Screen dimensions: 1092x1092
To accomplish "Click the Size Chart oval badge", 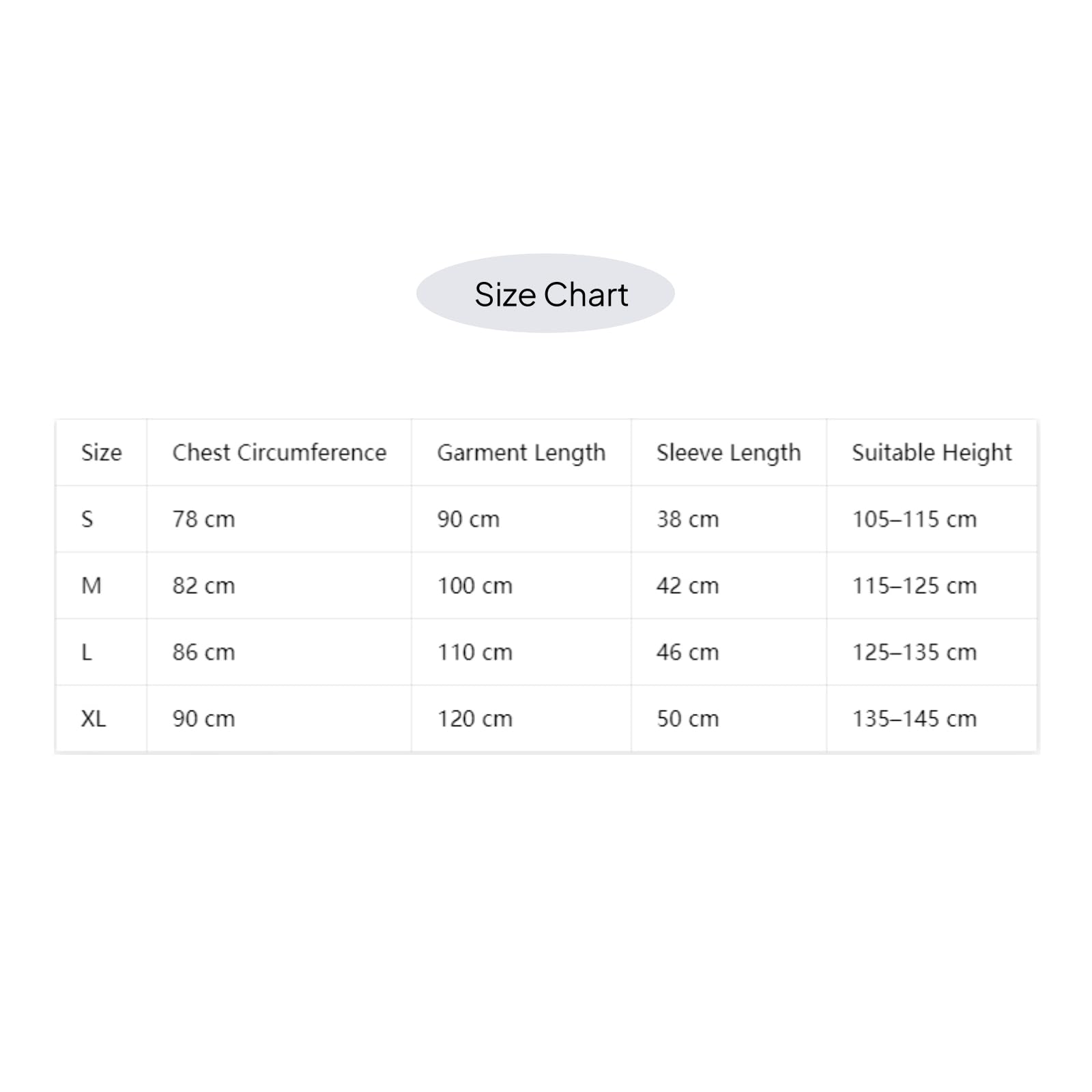I will [x=545, y=293].
